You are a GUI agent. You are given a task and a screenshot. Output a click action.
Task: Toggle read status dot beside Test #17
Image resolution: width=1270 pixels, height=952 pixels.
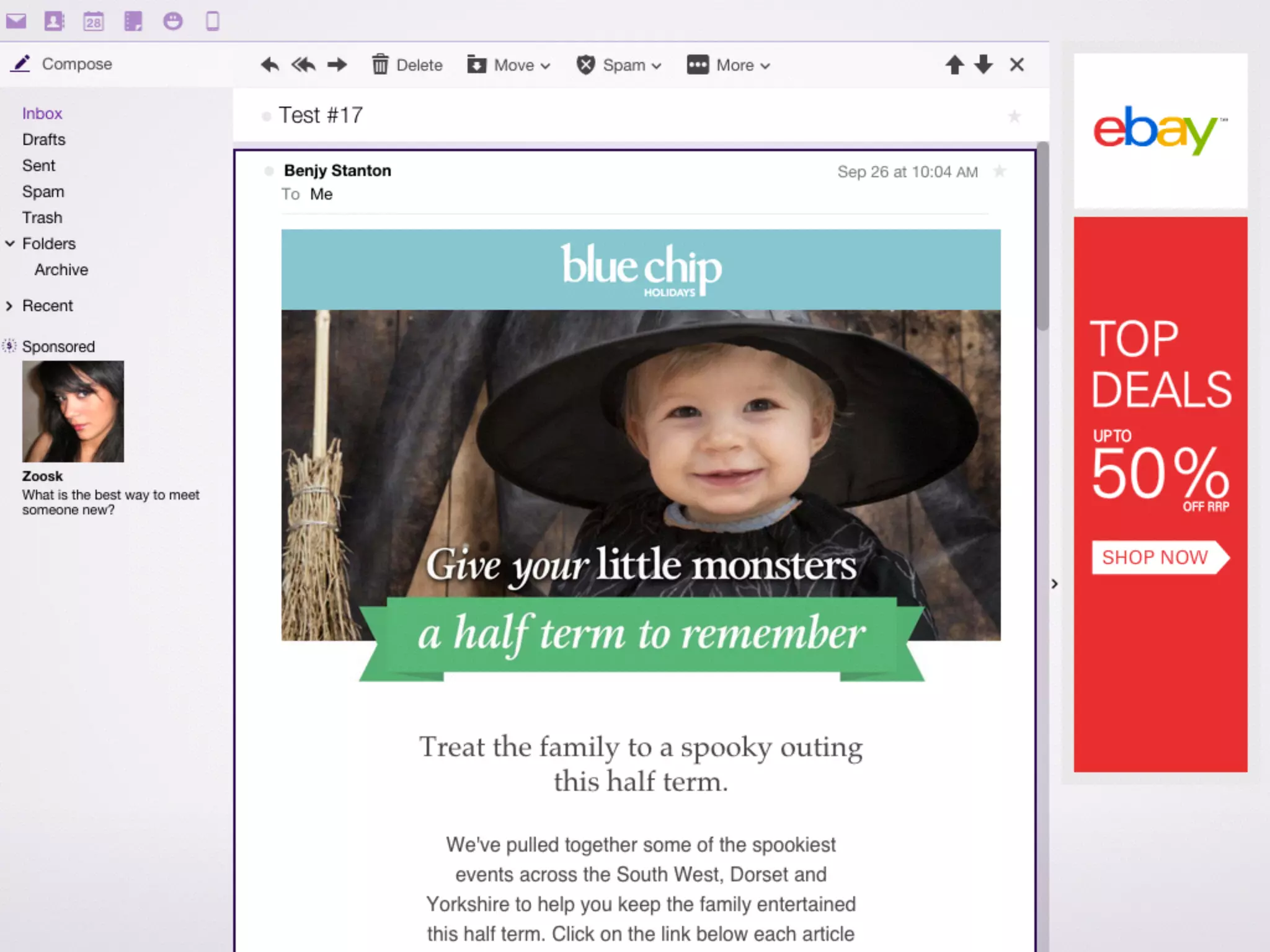point(267,116)
